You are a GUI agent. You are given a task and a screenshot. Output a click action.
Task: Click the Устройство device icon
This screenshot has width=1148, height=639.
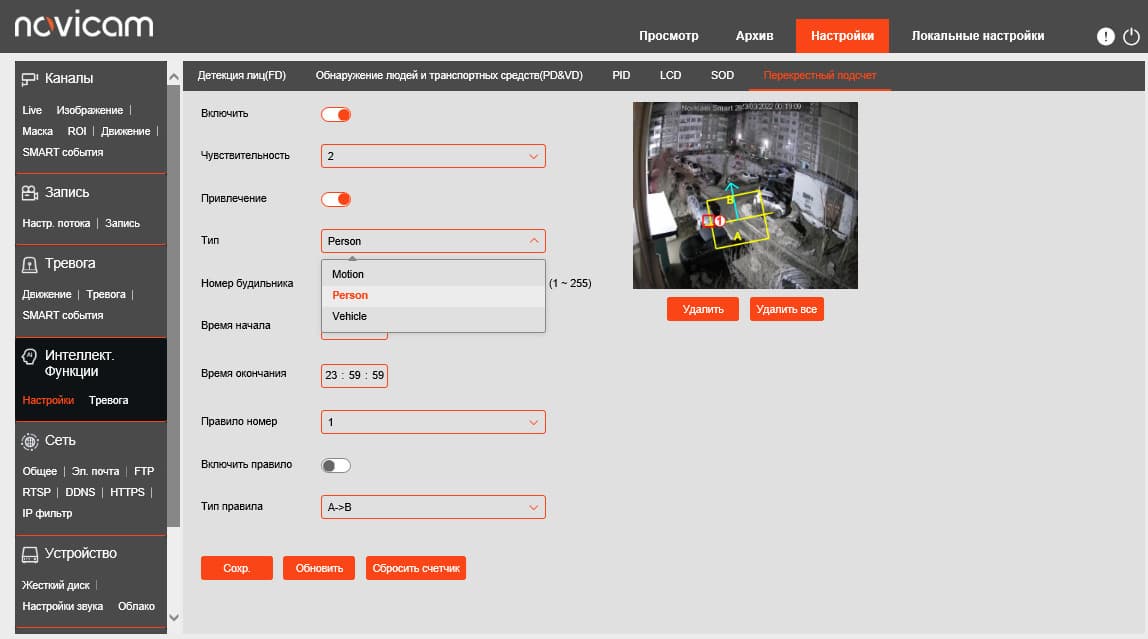click(x=29, y=554)
